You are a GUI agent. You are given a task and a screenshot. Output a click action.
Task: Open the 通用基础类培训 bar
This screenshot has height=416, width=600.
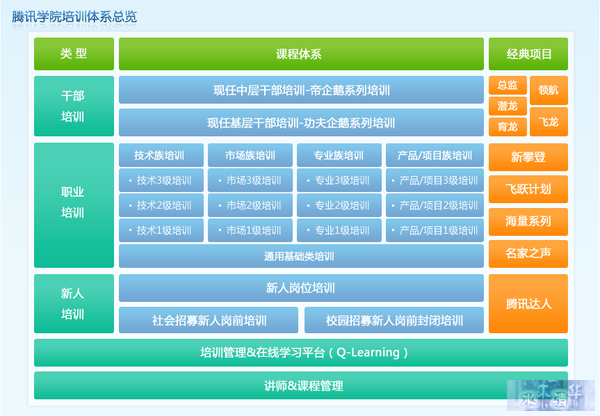[301, 256]
